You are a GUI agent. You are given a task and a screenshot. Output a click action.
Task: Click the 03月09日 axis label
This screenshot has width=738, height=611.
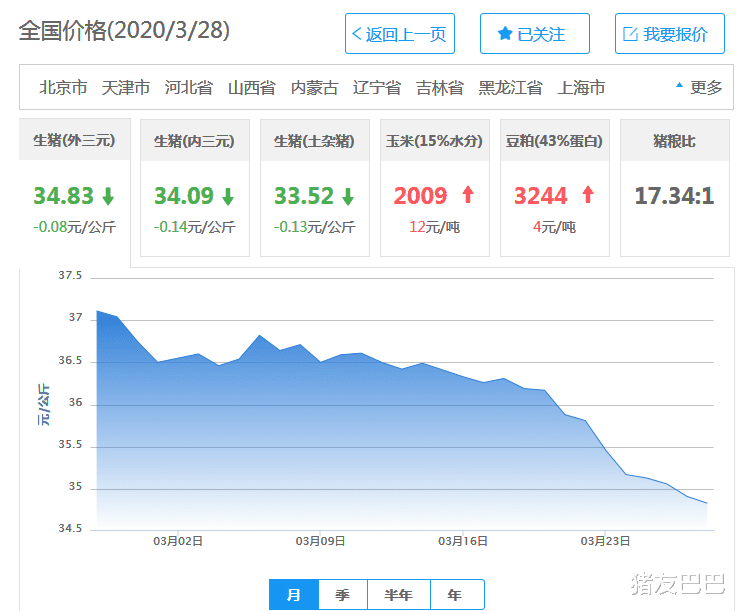[x=320, y=541]
